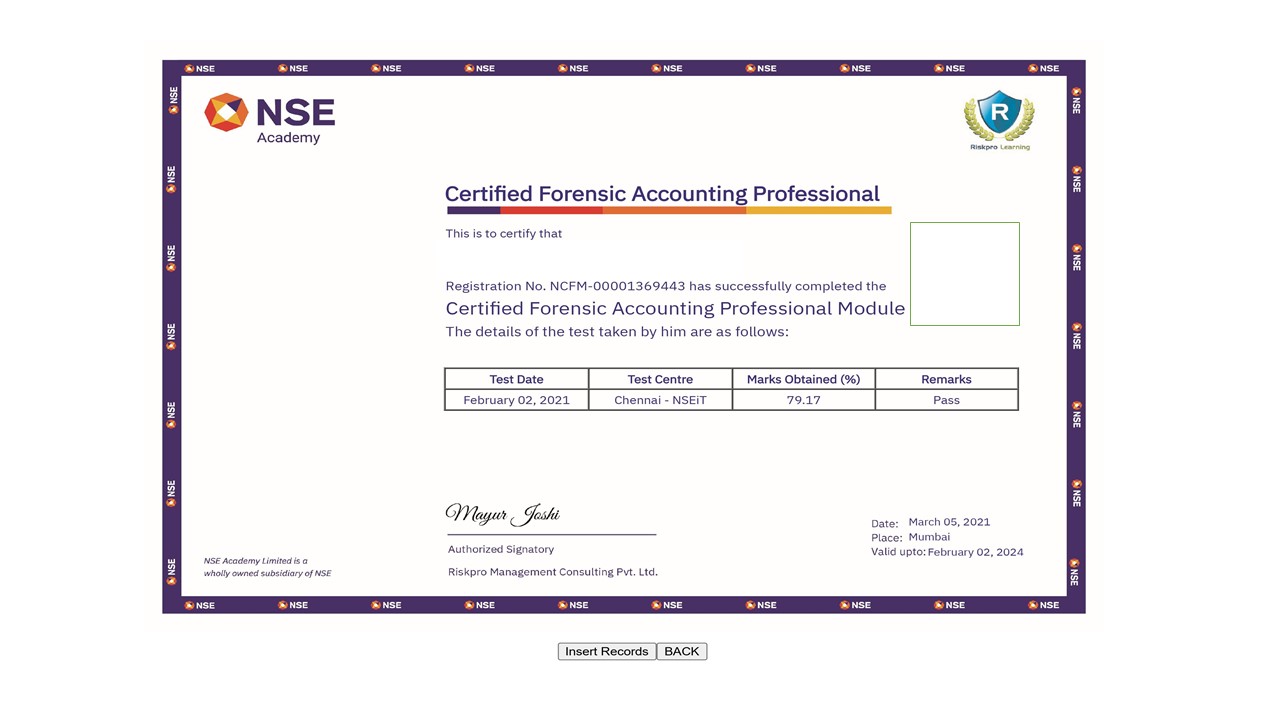This screenshot has width=1280, height=720.
Task: Select the Riskpro Learning shield badge
Action: (x=998, y=115)
